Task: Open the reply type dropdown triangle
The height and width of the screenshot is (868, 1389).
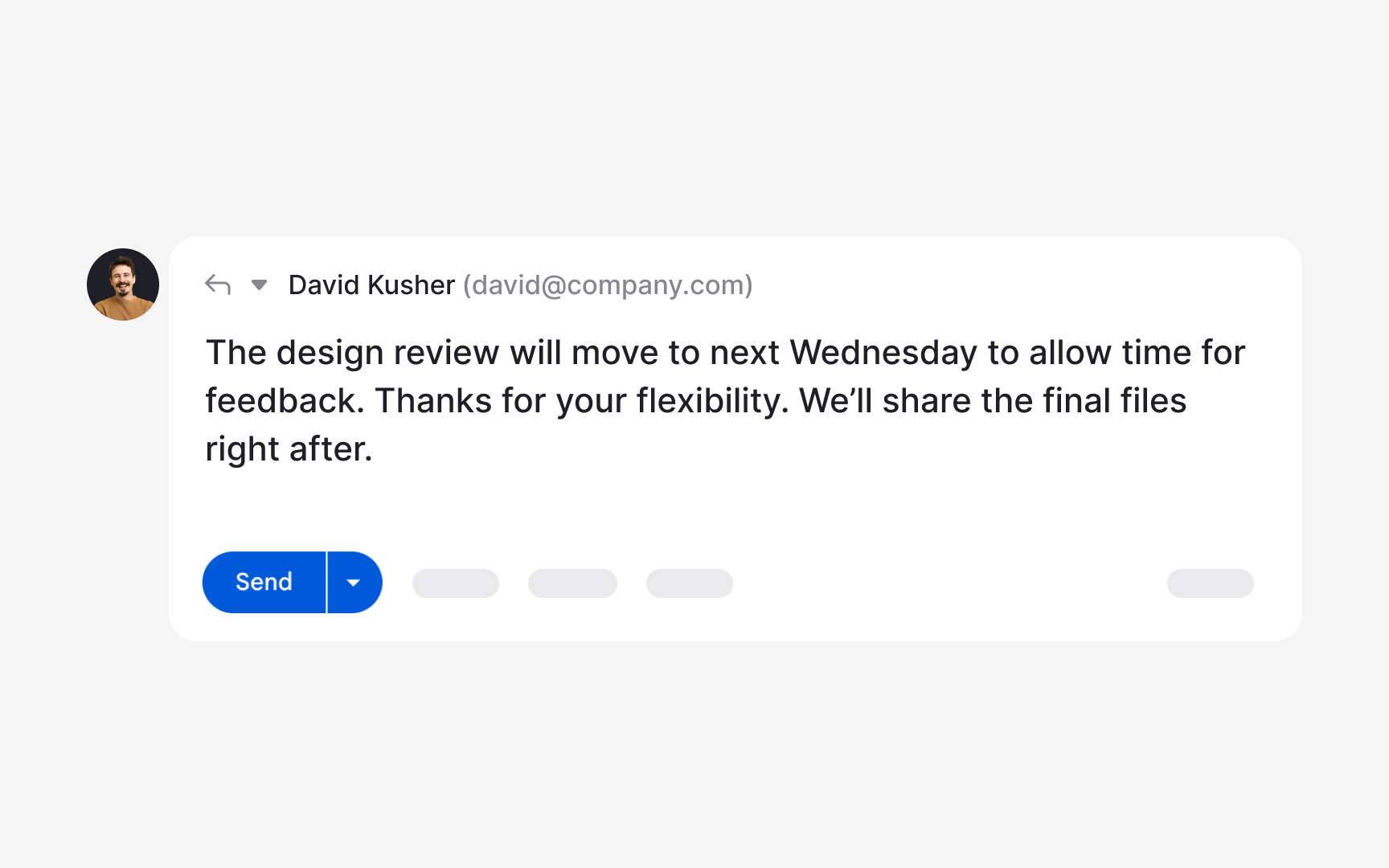Action: pos(259,285)
